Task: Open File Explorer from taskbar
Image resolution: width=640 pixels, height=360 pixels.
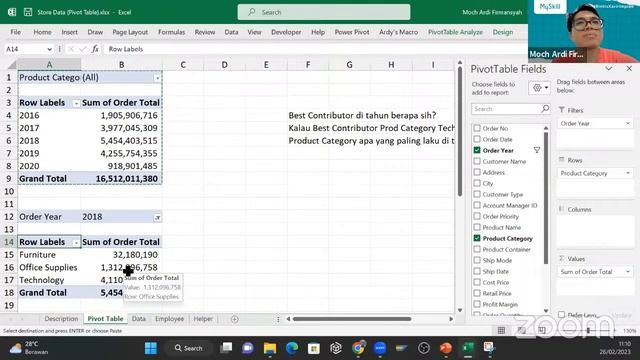Action: (x=270, y=348)
